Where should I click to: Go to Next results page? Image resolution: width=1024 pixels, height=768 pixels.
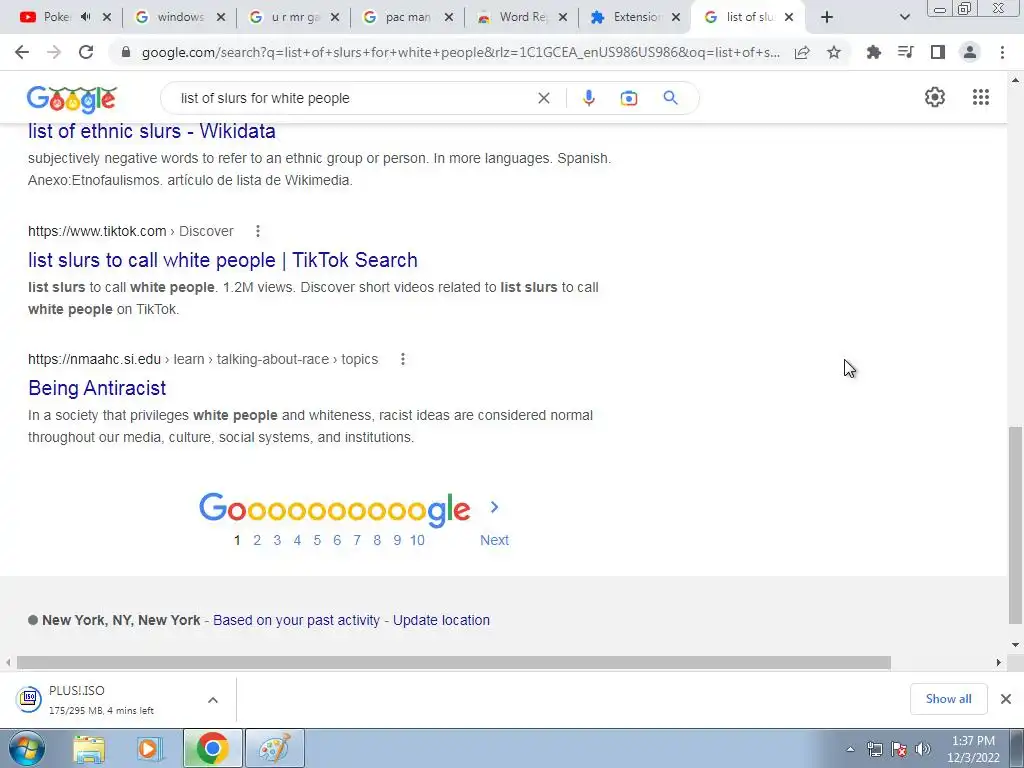coord(494,540)
